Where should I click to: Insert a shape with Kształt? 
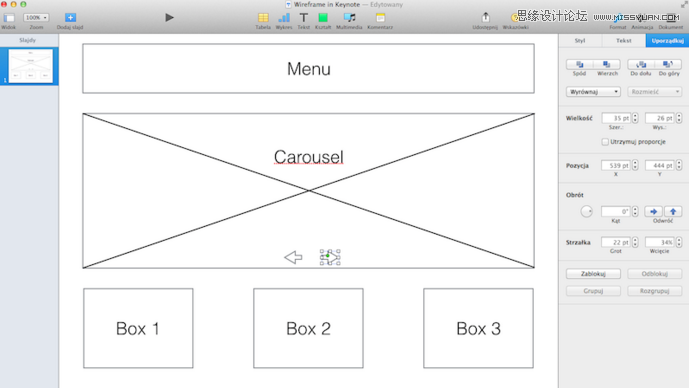tap(323, 18)
